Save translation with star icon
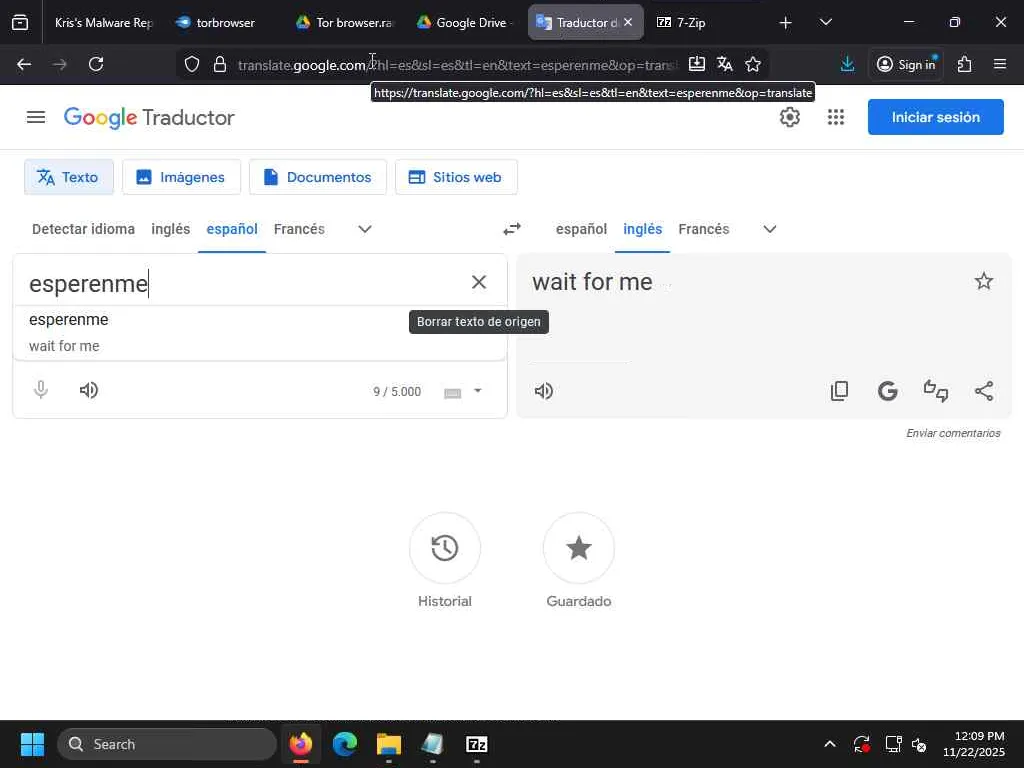 click(984, 281)
